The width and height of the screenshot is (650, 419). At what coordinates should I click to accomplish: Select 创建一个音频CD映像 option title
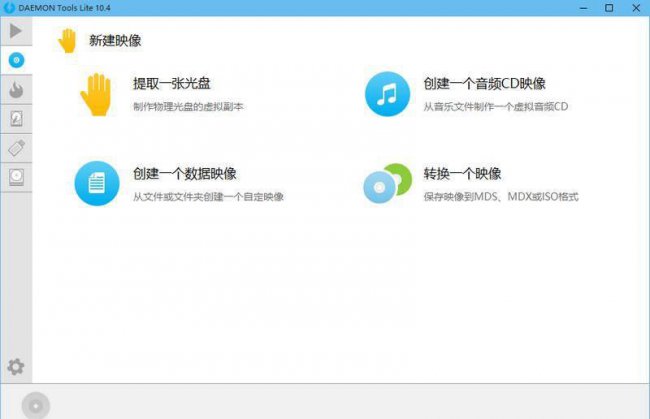point(484,83)
